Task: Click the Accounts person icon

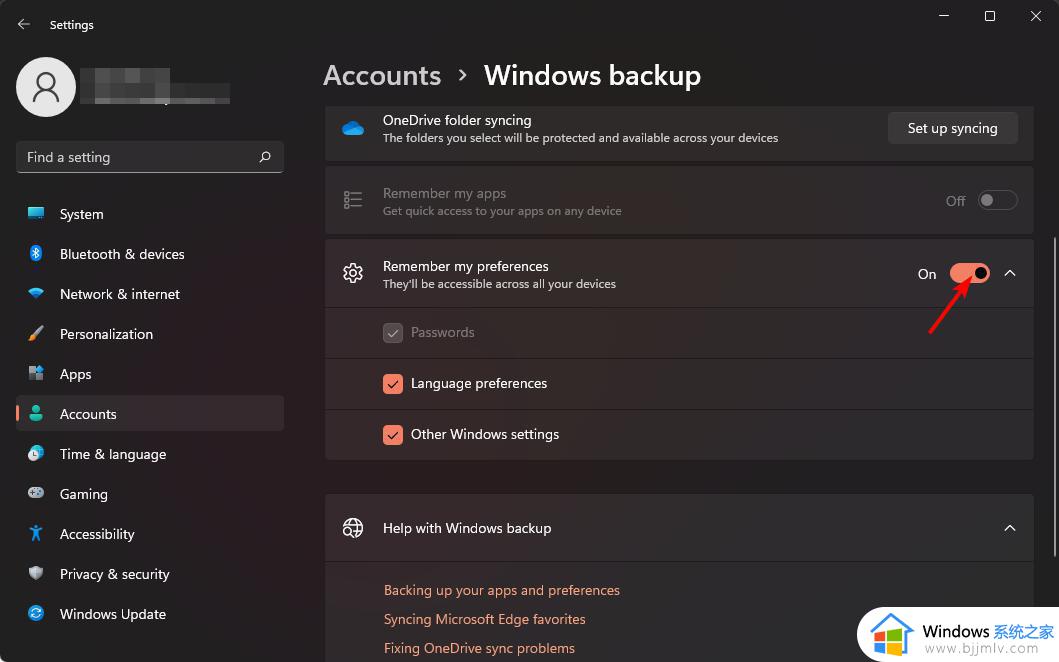Action: (x=36, y=413)
